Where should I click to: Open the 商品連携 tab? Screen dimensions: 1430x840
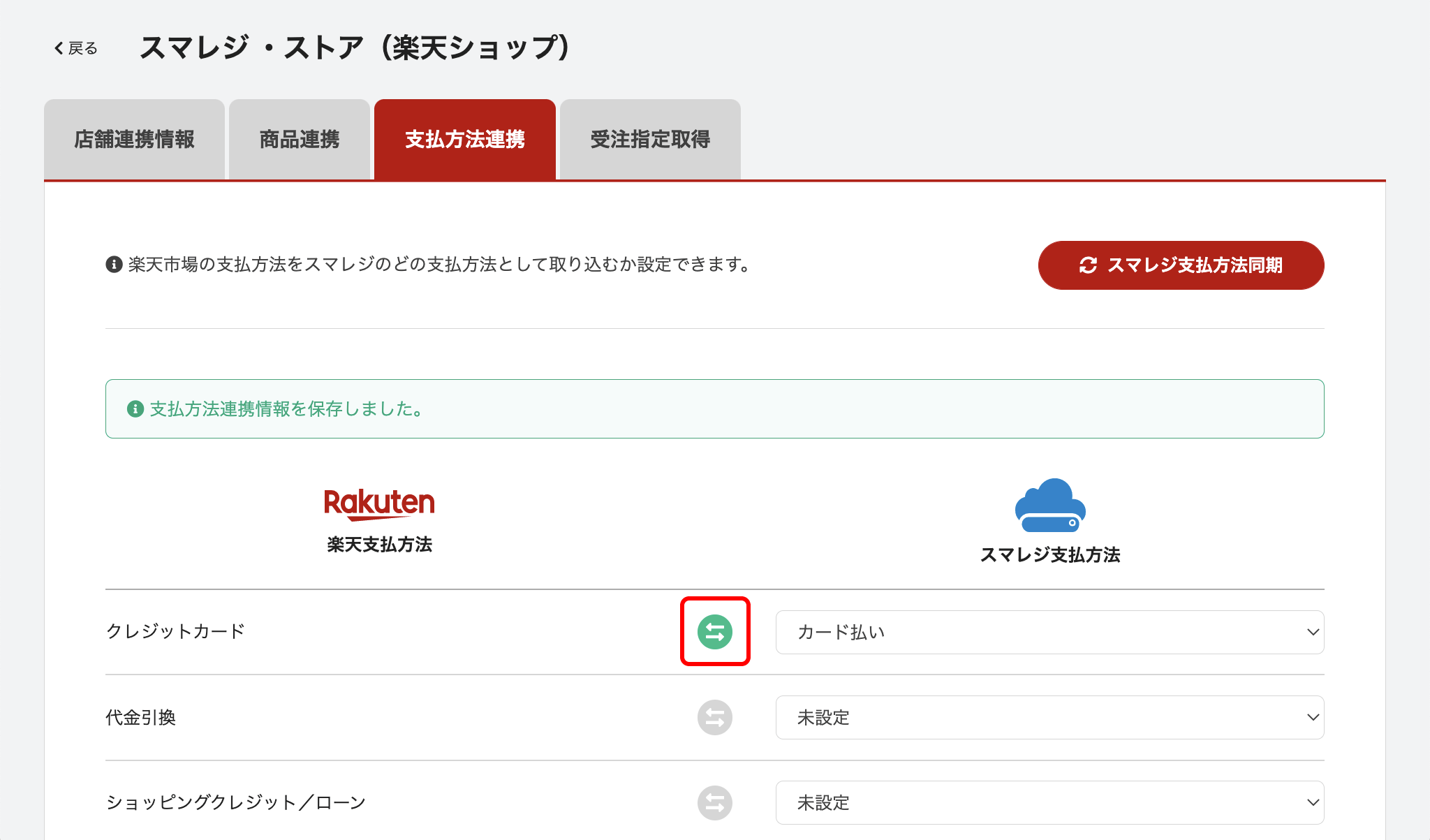(x=299, y=140)
